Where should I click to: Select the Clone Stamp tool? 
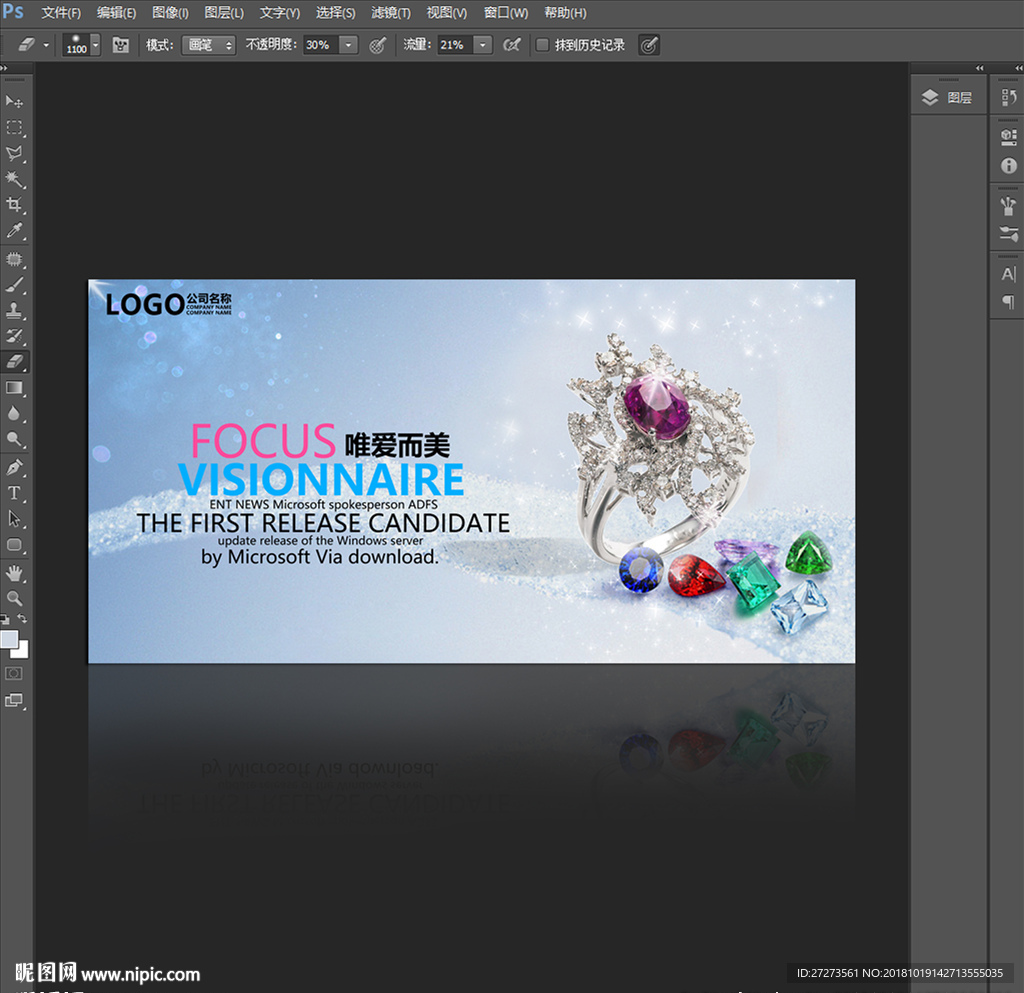(x=15, y=310)
